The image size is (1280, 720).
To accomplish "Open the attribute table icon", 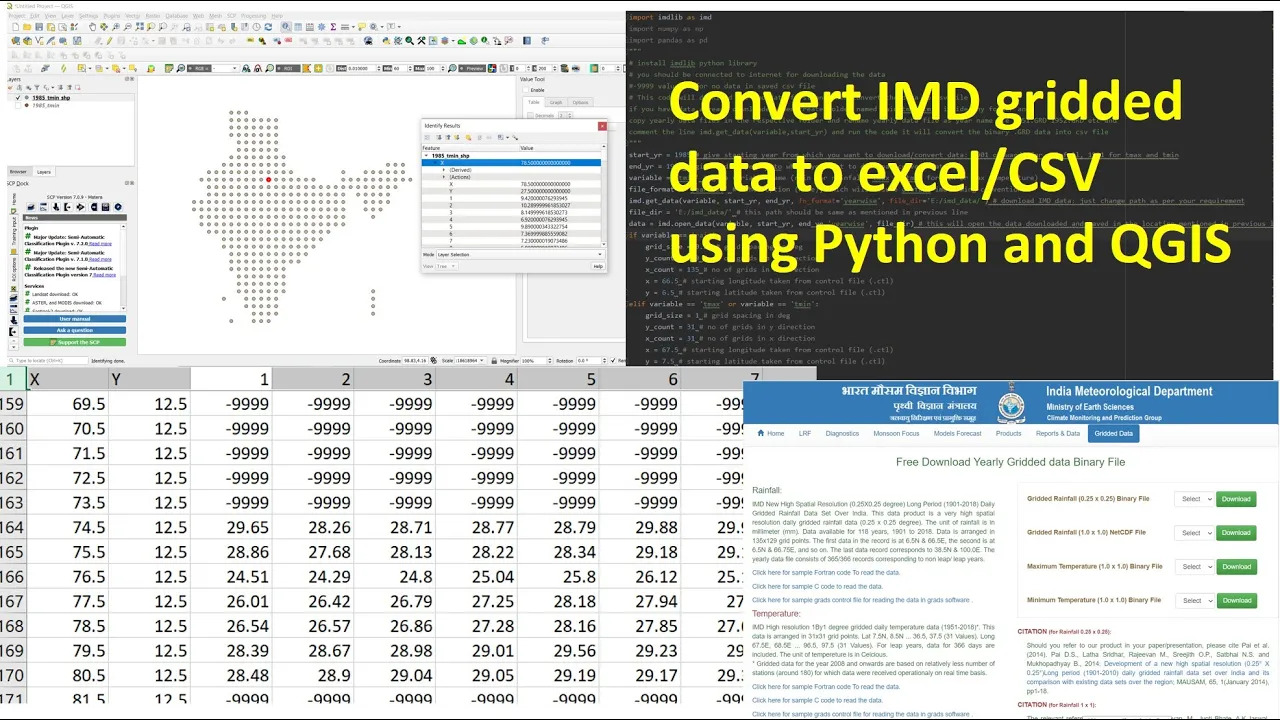I will click(298, 27).
